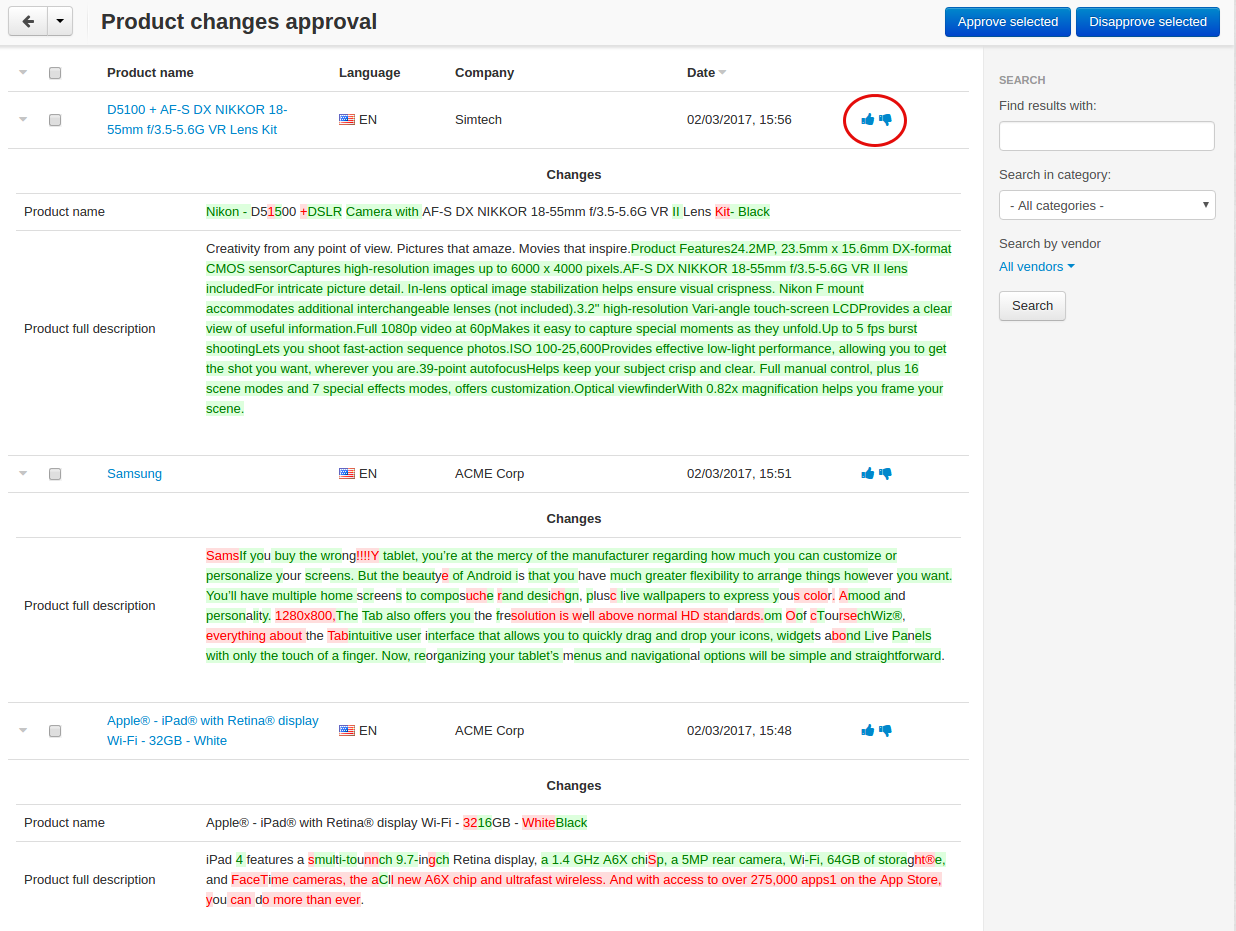Click the 02/03/2017, 15:56 date cell
The width and height of the screenshot is (1236, 931).
coord(739,120)
